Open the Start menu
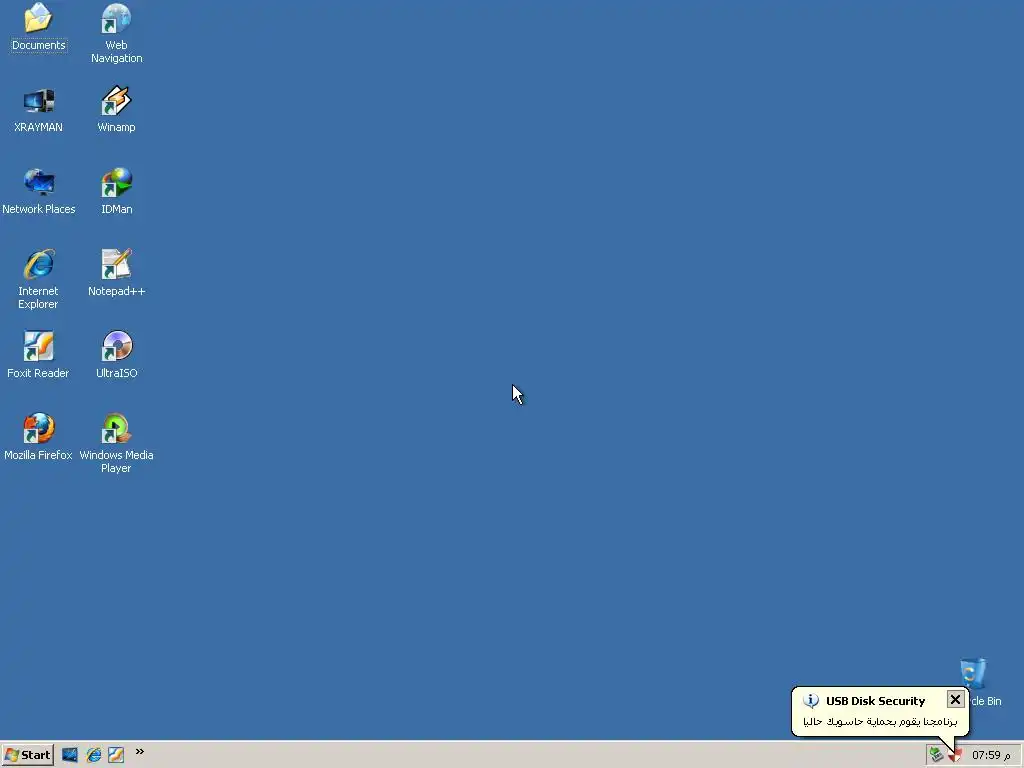The width and height of the screenshot is (1024, 768). pos(27,755)
